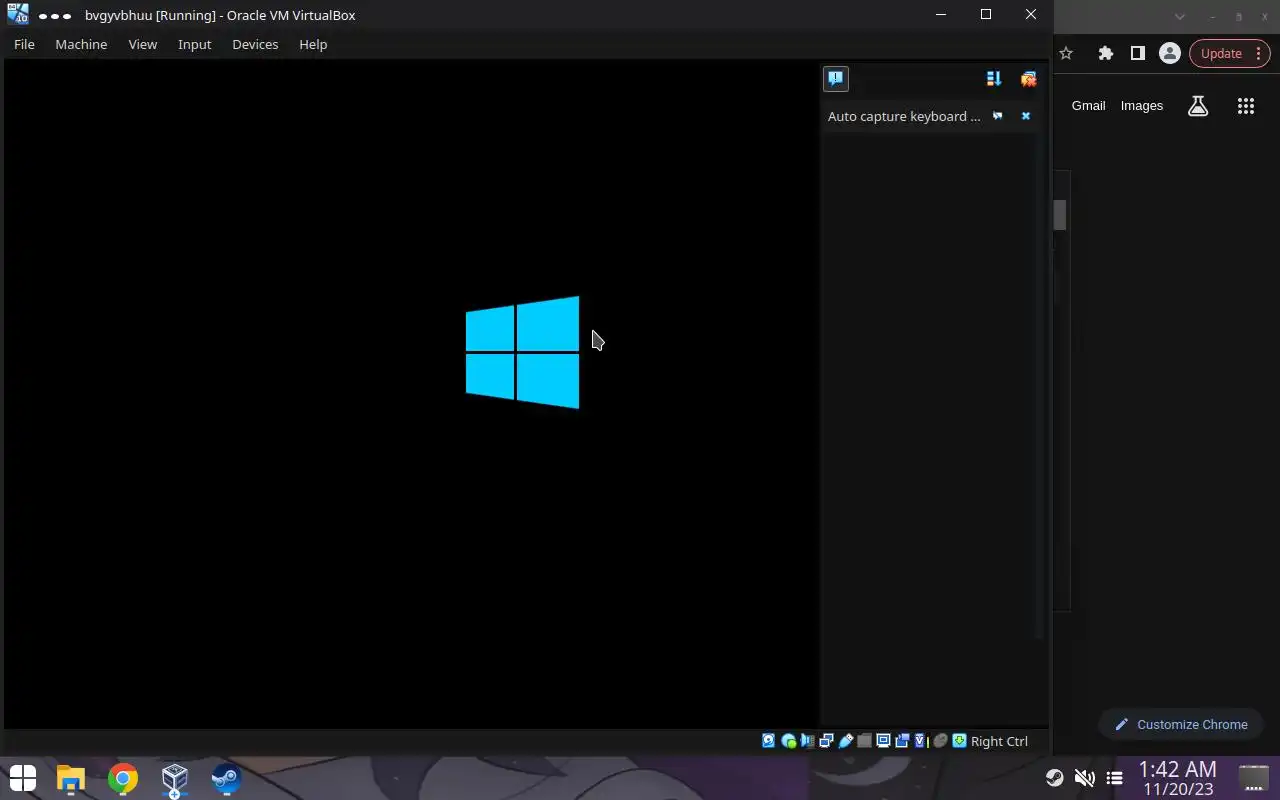
Task: Open network adapters indicator
Action: pos(827,741)
